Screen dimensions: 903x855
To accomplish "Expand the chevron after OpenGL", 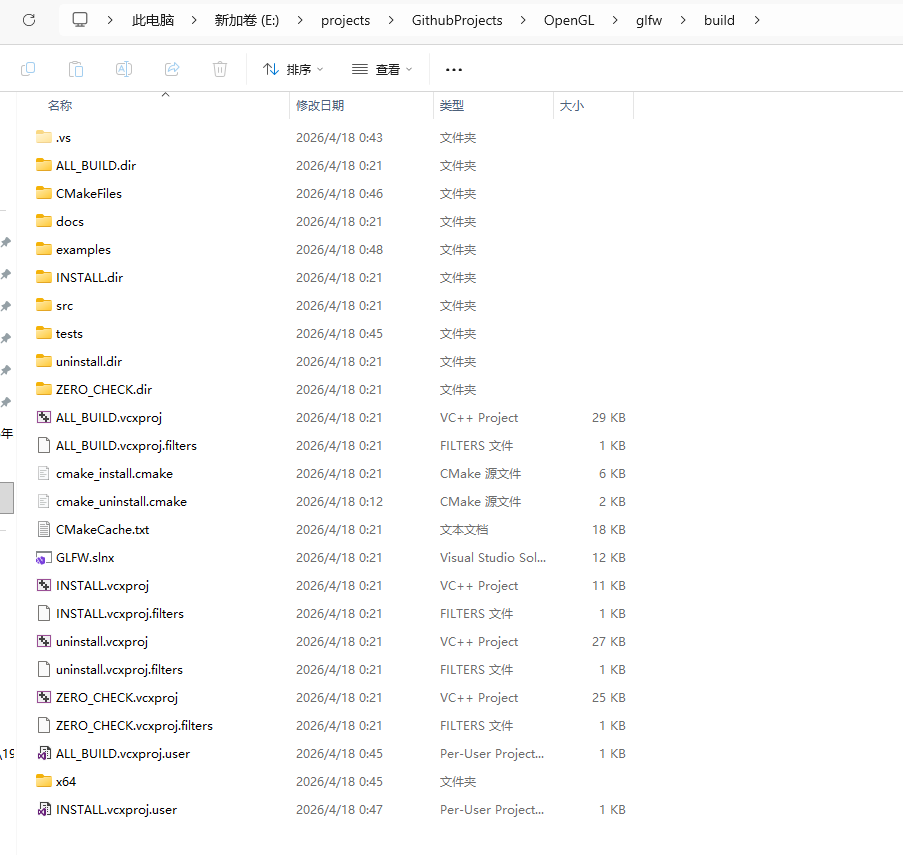I will click(x=615, y=20).
